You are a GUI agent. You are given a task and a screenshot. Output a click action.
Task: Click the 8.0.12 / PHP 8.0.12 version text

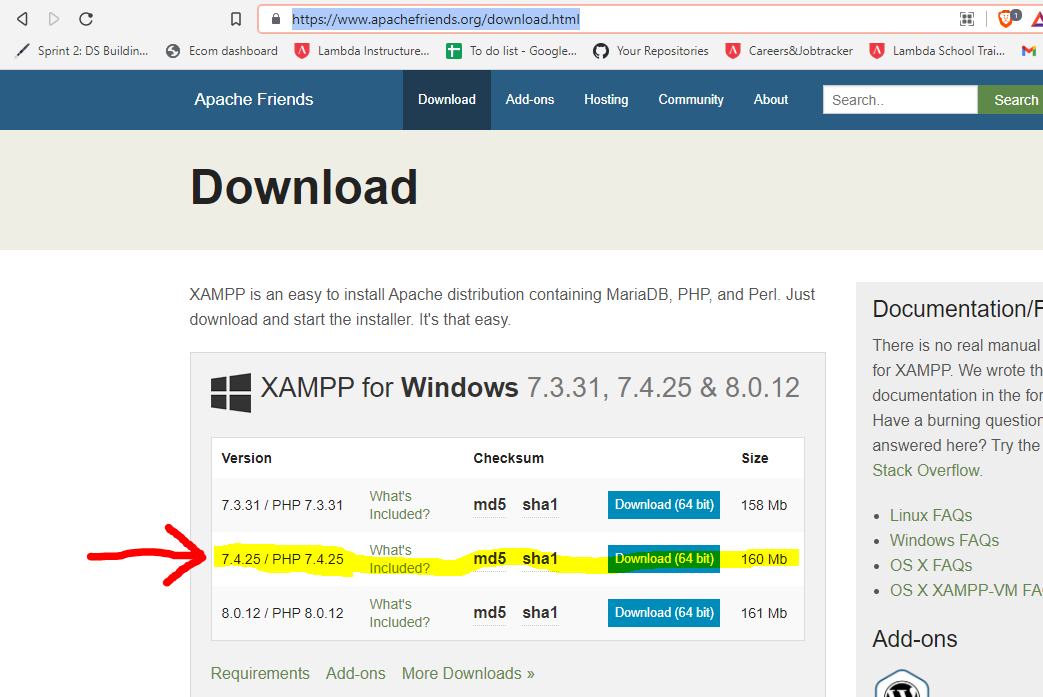(x=283, y=613)
